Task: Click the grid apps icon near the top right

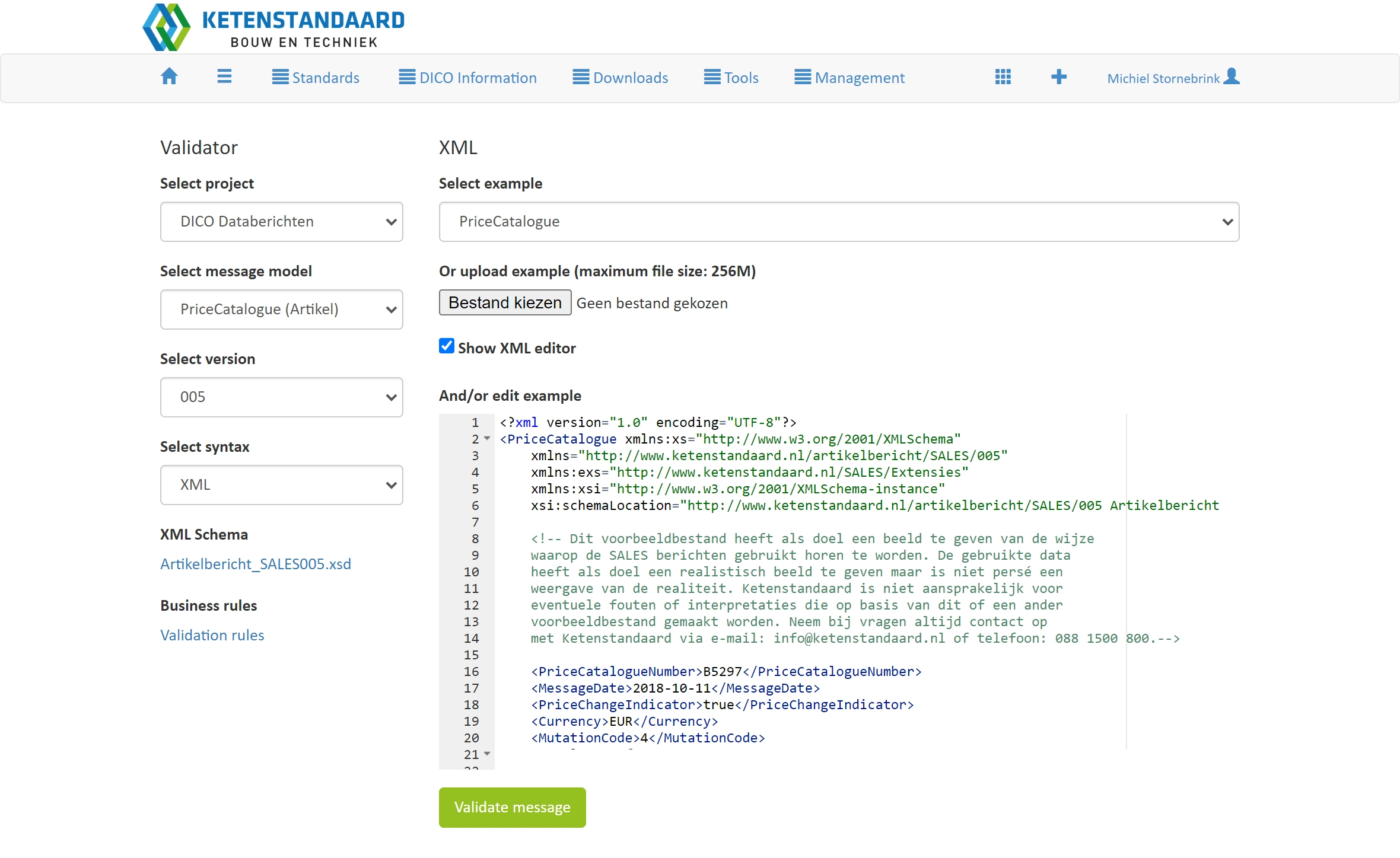Action: coord(1003,76)
